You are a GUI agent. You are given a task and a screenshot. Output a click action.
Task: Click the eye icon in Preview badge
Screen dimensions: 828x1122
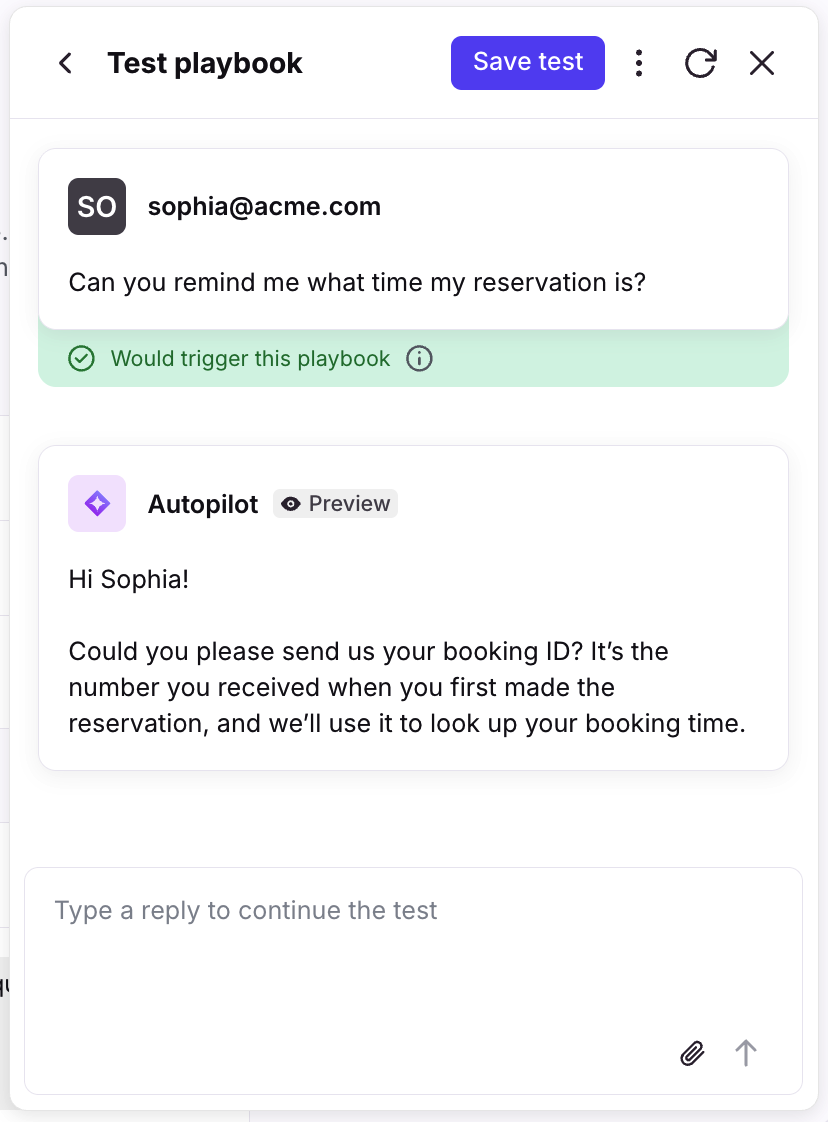(x=291, y=504)
